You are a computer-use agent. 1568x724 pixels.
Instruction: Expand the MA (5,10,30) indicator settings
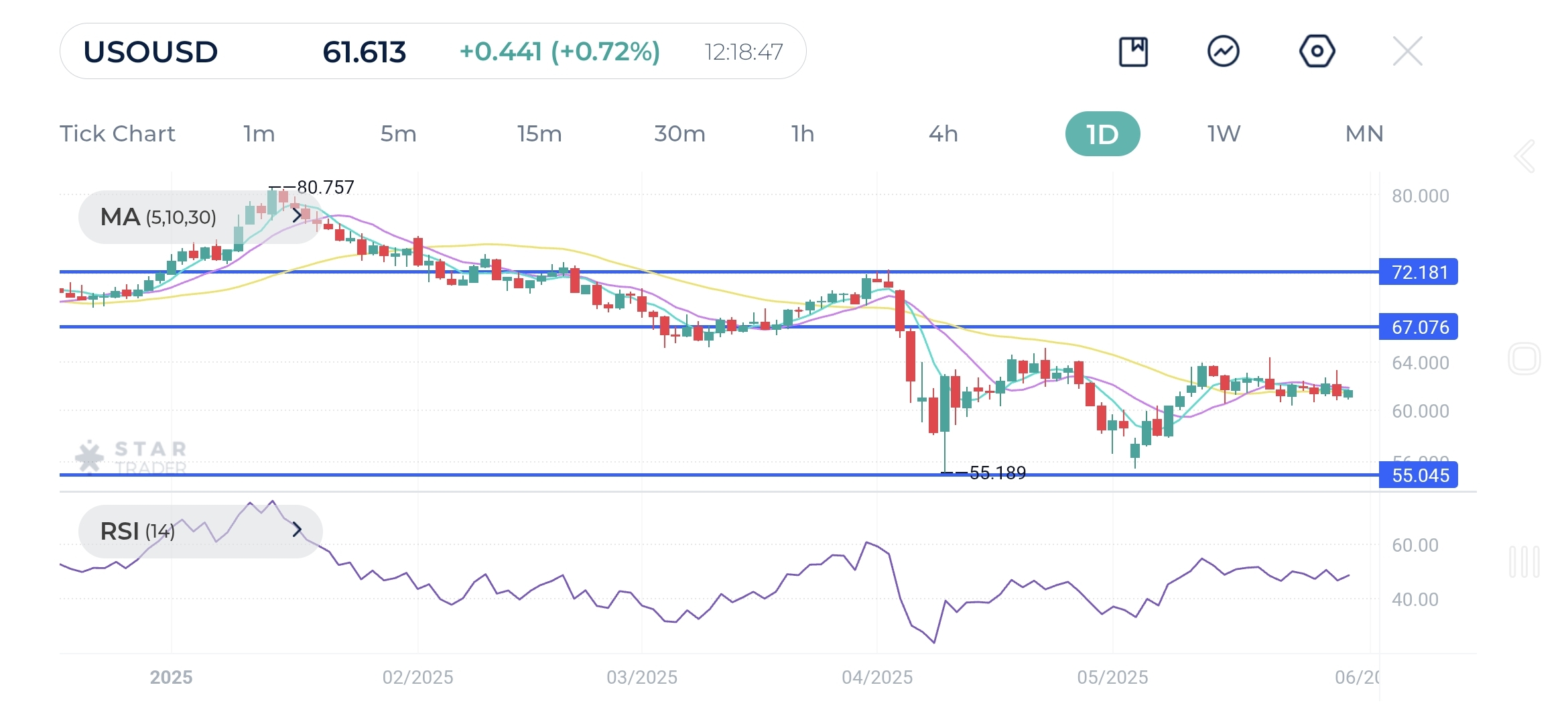click(298, 216)
